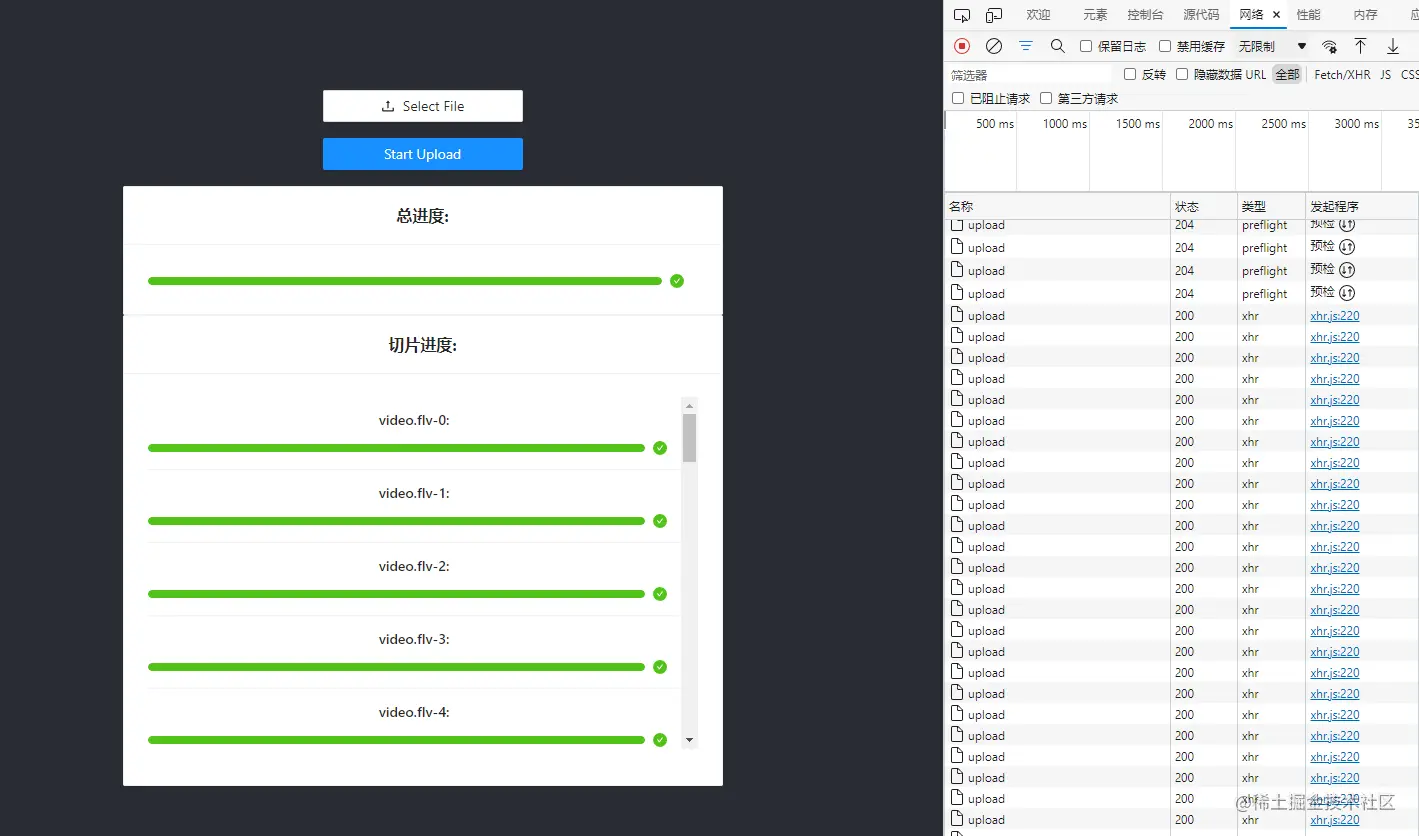Click the video.flv-0 progress bar
This screenshot has height=836, width=1419.
pyautogui.click(x=396, y=448)
